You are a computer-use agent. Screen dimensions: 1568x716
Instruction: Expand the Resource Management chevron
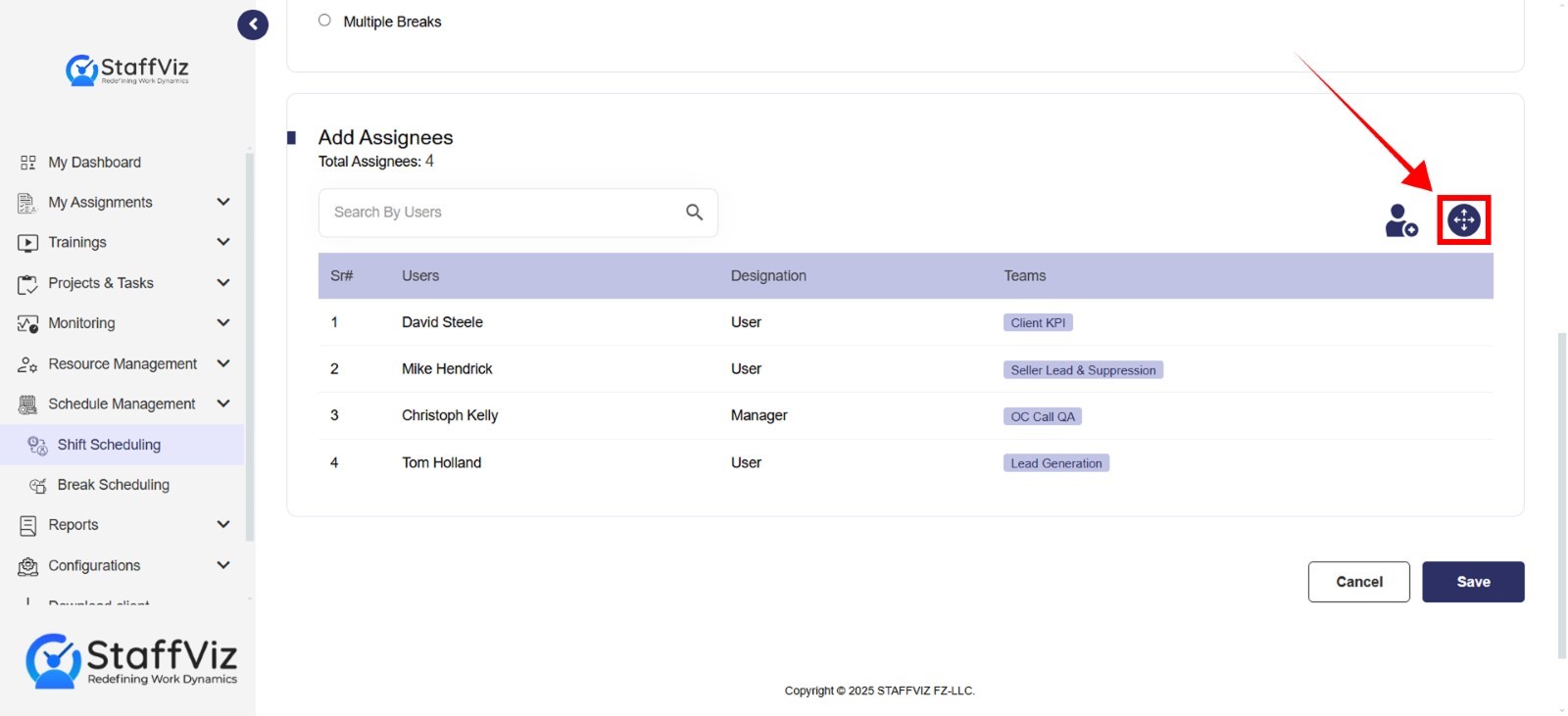pyautogui.click(x=223, y=363)
